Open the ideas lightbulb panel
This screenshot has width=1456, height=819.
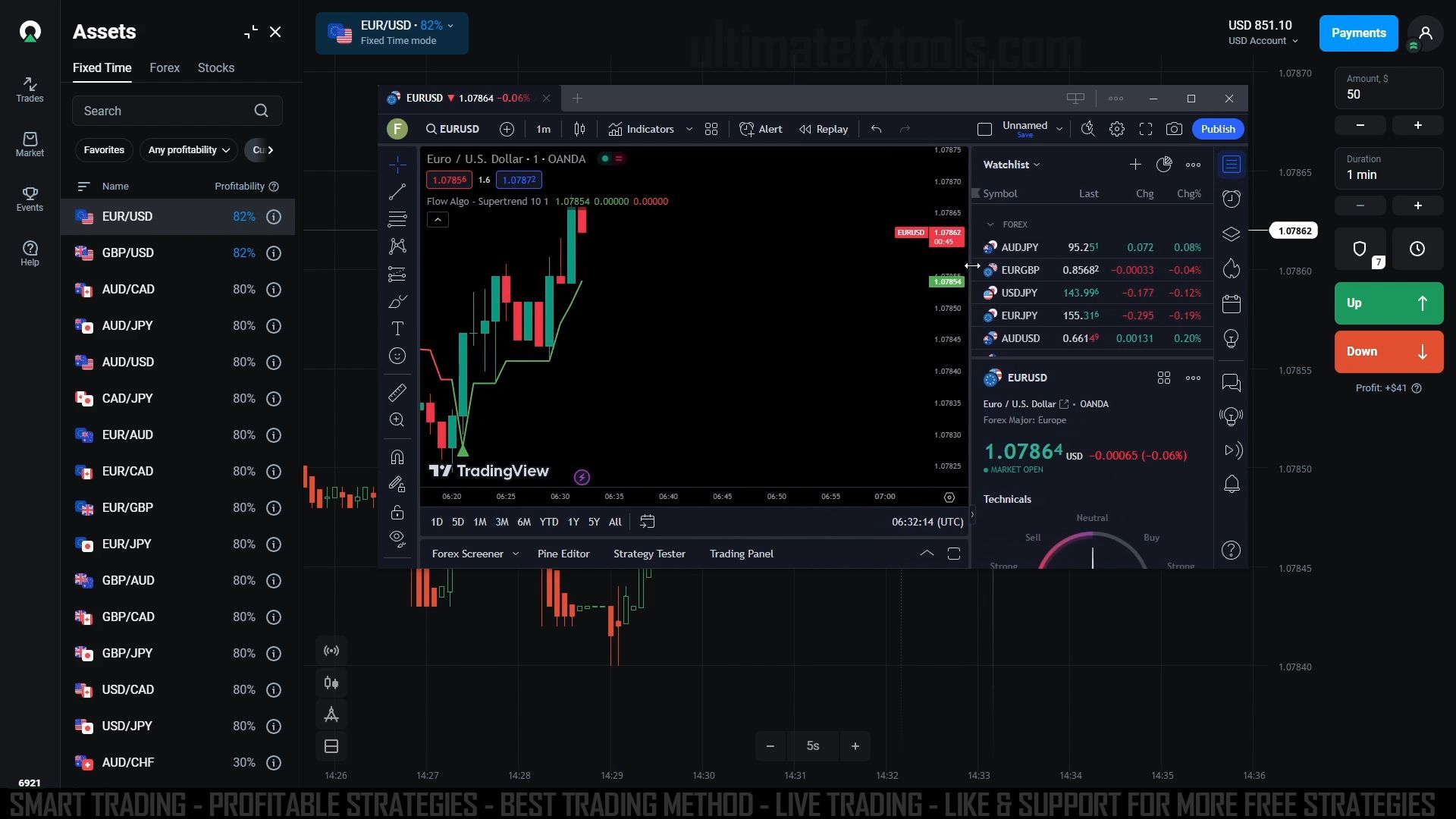1232,338
